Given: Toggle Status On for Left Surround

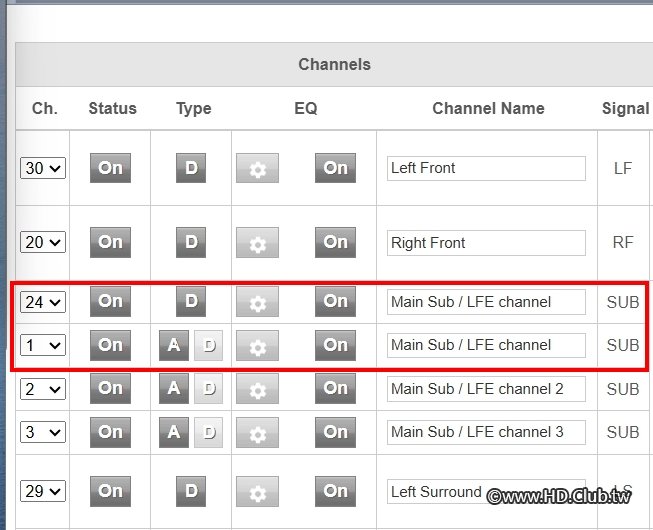Looking at the screenshot, I should (110, 492).
